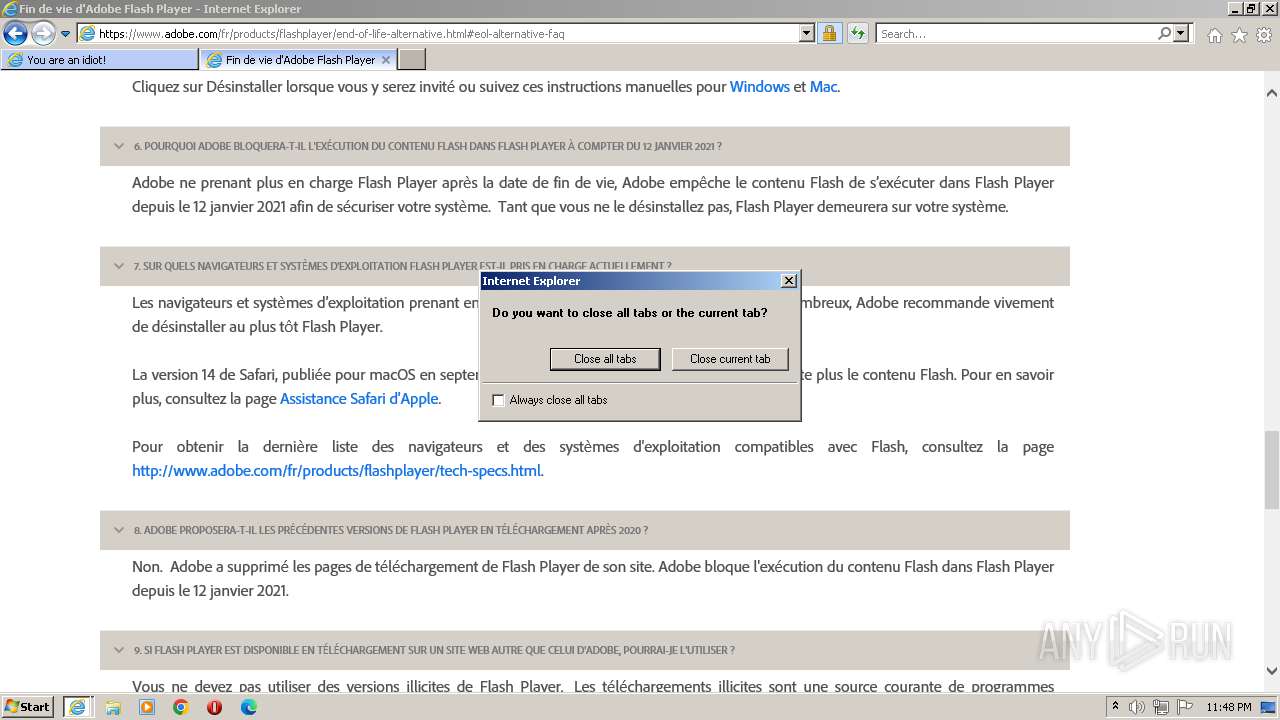The width and height of the screenshot is (1280, 720).
Task: Open search provider dropdown arrow
Action: (1182, 33)
